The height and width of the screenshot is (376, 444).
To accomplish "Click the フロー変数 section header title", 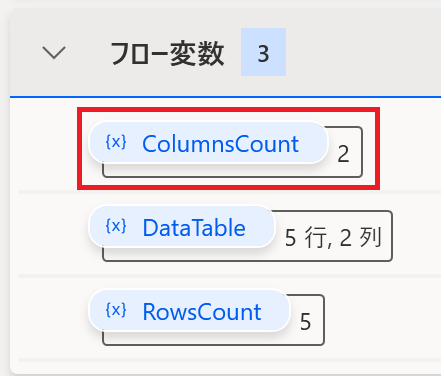I will (x=167, y=53).
